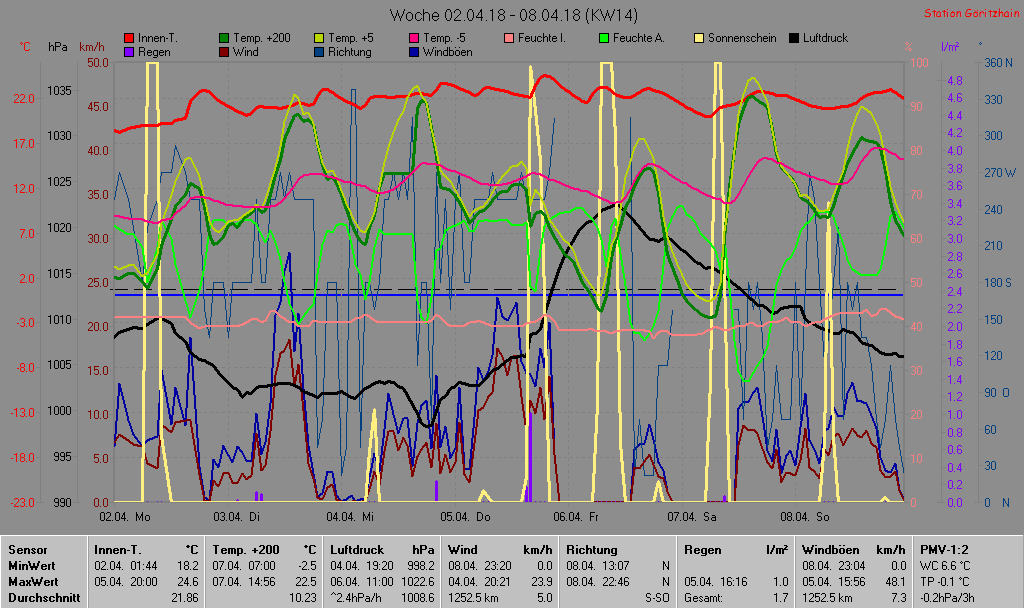Select the 08.04. So date marker
Viewport: 1024px width, 608px height.
click(x=805, y=516)
